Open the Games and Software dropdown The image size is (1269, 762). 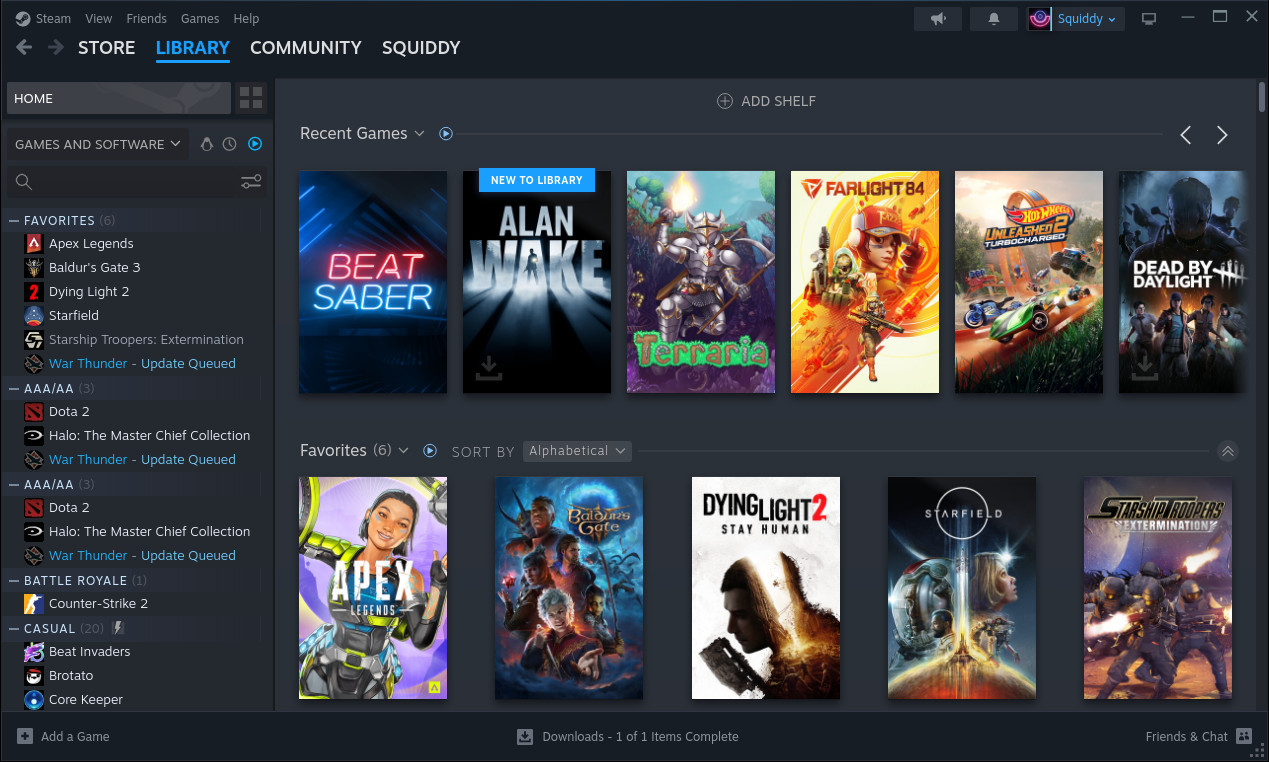97,144
